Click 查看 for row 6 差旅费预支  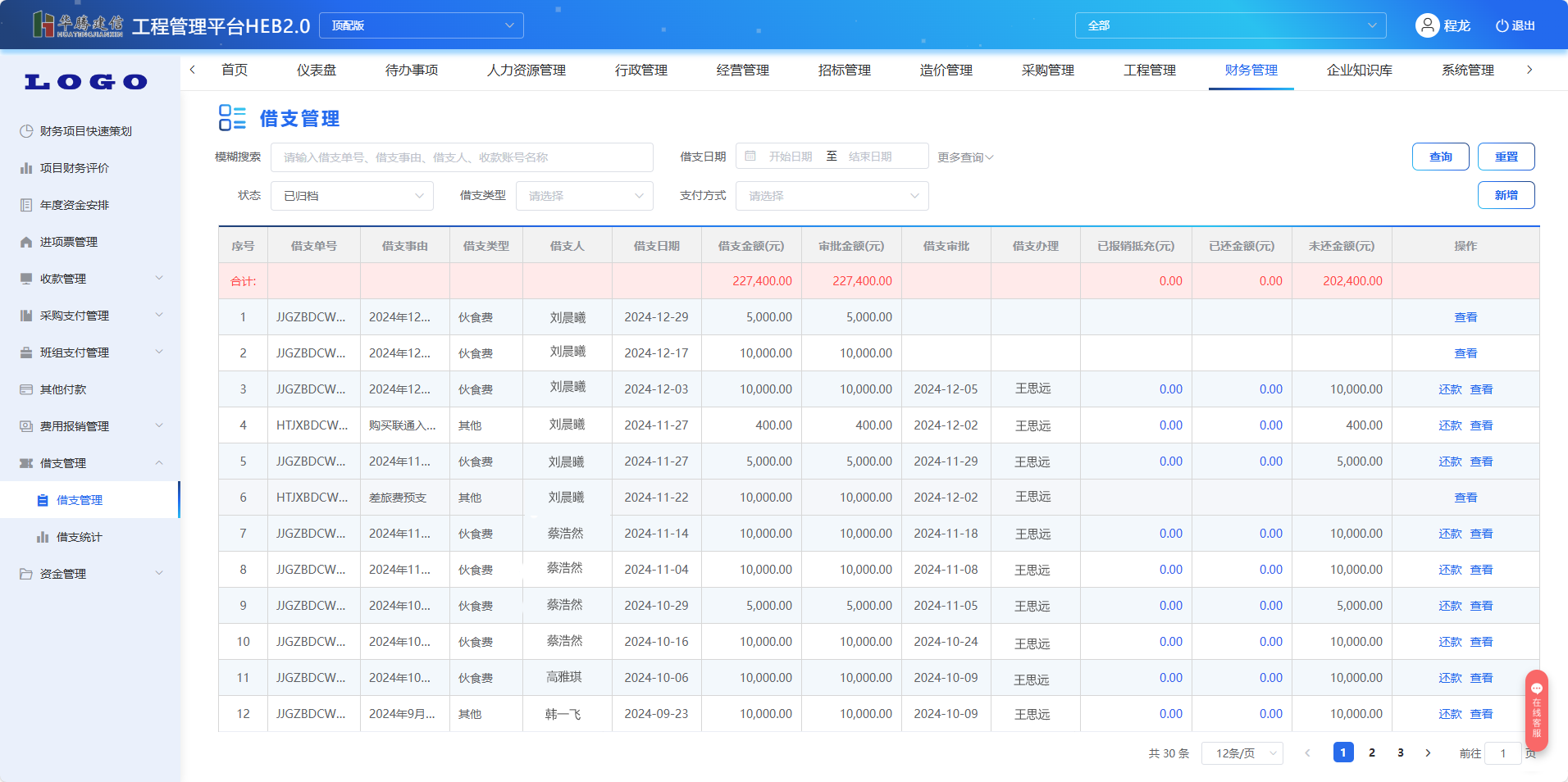click(x=1465, y=498)
